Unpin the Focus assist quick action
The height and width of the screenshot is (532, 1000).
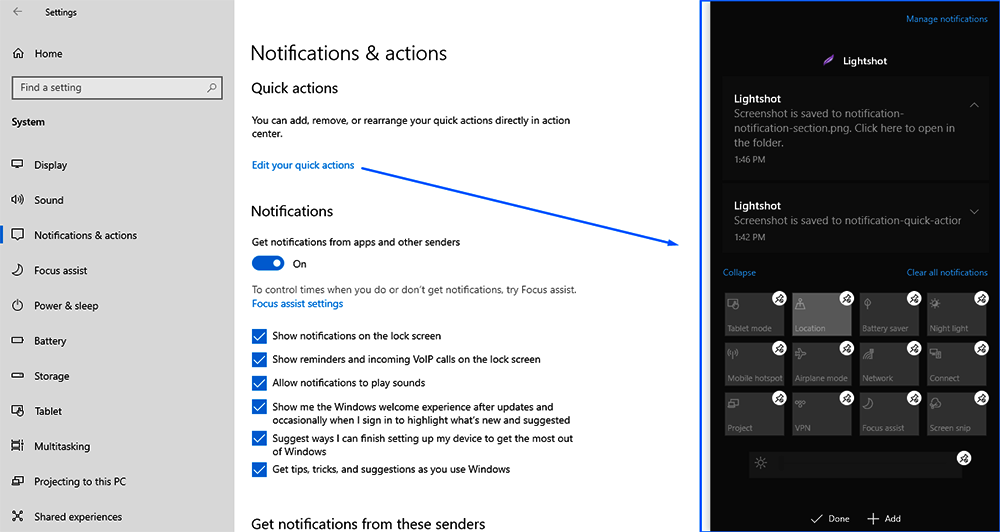915,398
